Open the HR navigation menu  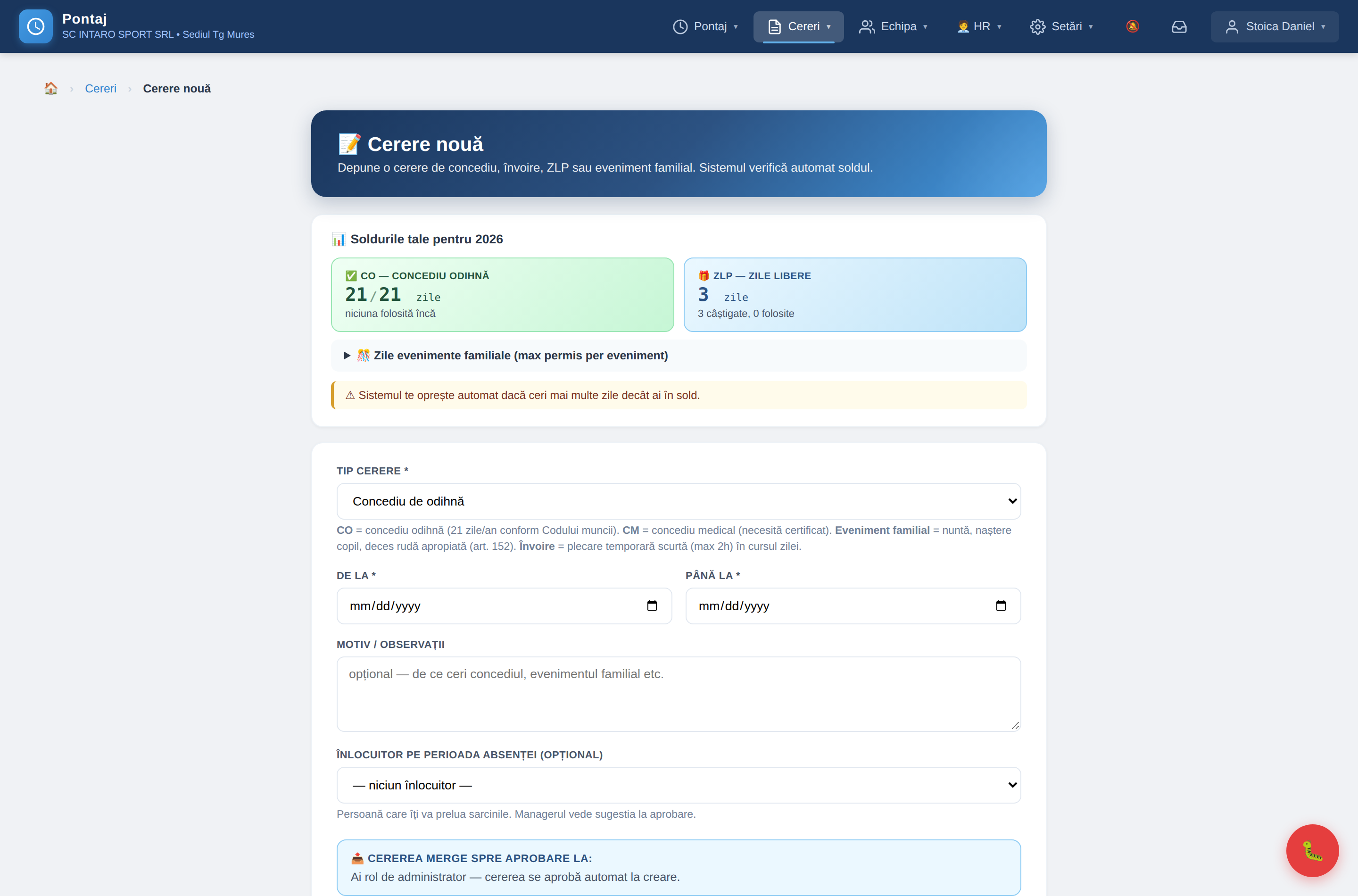click(979, 26)
